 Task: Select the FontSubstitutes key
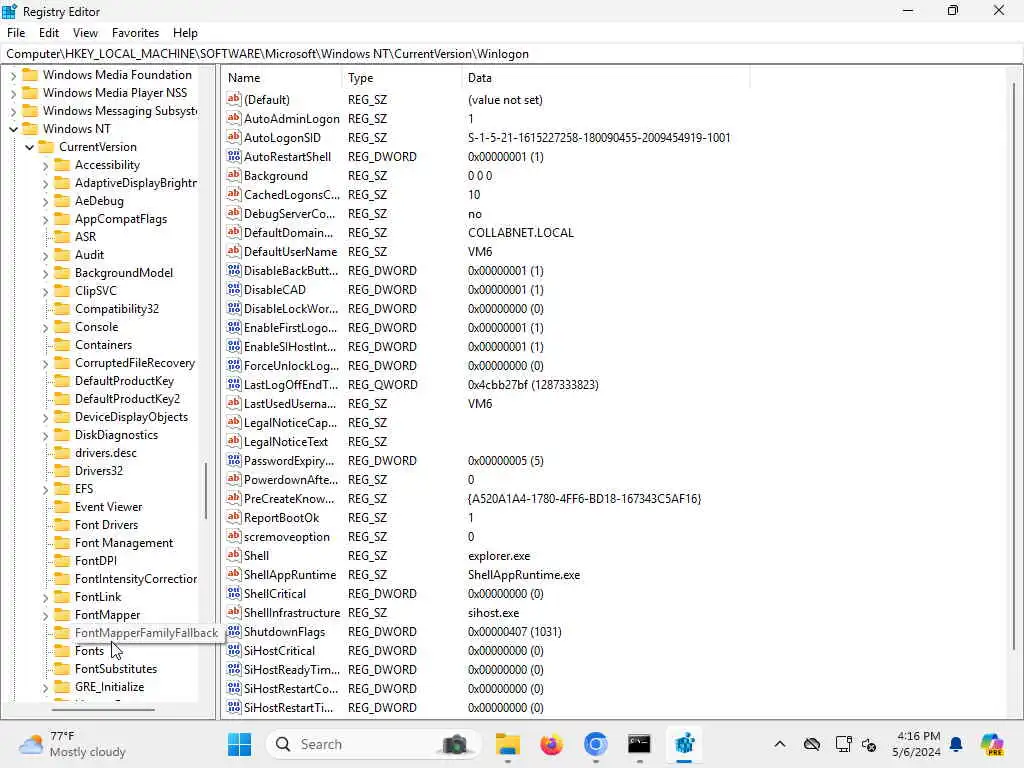[x=116, y=669]
